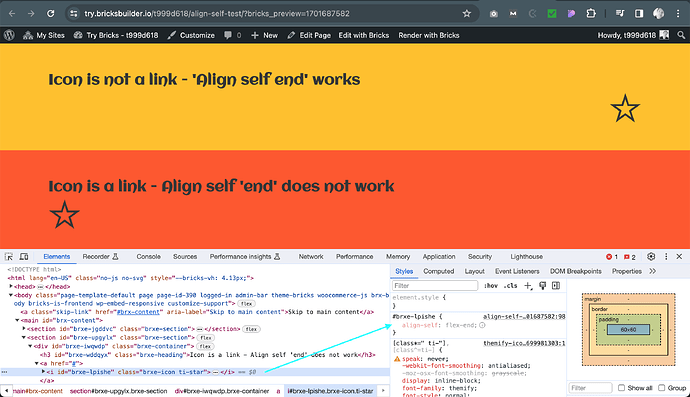Collapse the main brx-content node
This screenshot has width=690, height=397.
pyautogui.click(x=18, y=320)
